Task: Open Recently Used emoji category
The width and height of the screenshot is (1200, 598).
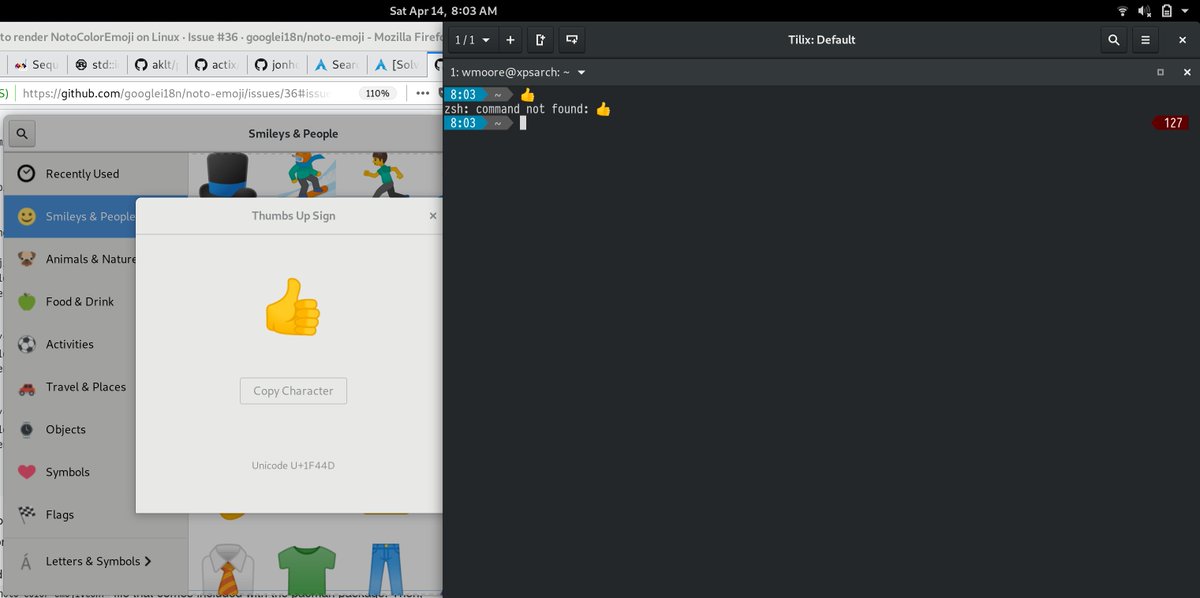Action: 95,174
